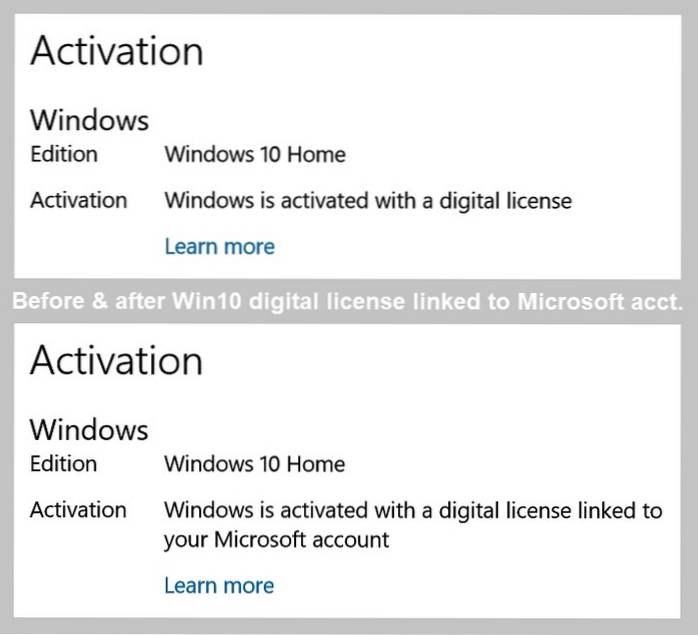Viewport: 698px width, 635px height.
Task: Click the Edition label in the upper panel
Action: click(x=64, y=154)
